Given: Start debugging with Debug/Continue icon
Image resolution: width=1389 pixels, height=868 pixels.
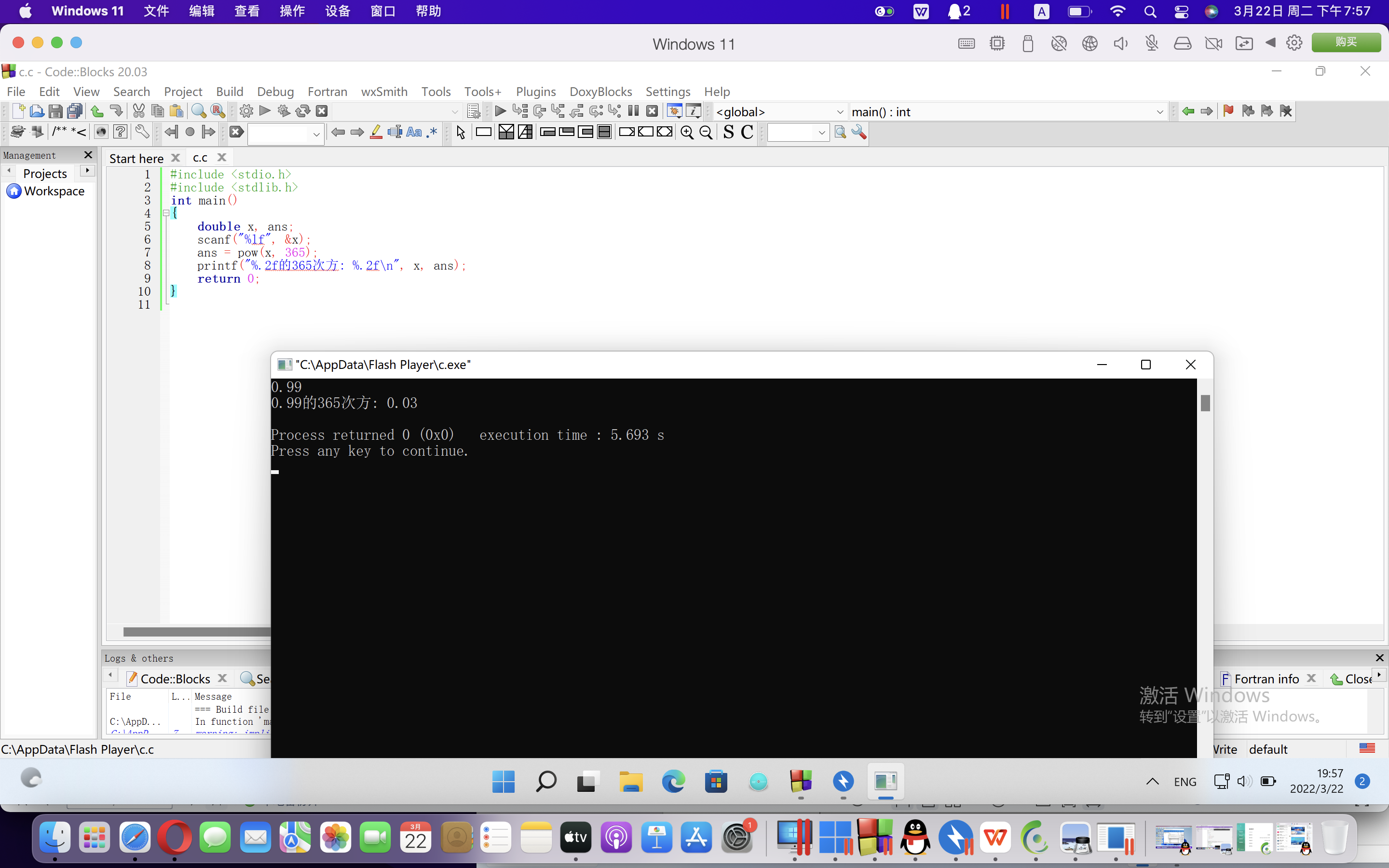Looking at the screenshot, I should pyautogui.click(x=500, y=111).
